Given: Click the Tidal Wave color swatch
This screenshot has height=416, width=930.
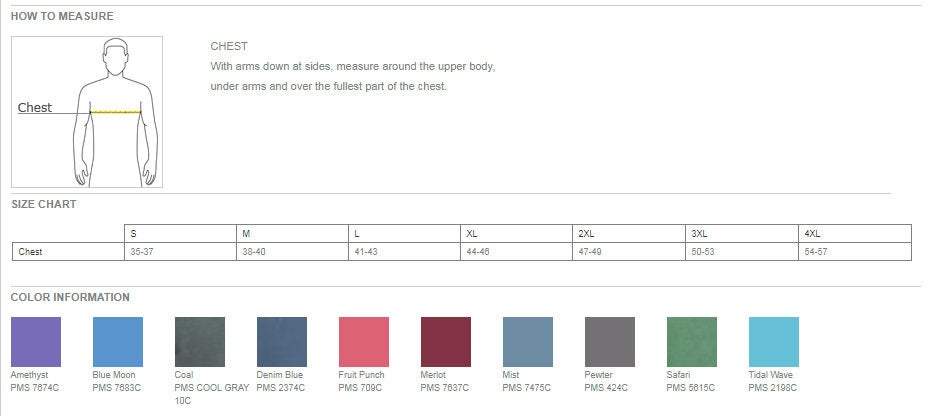Looking at the screenshot, I should point(773,342).
